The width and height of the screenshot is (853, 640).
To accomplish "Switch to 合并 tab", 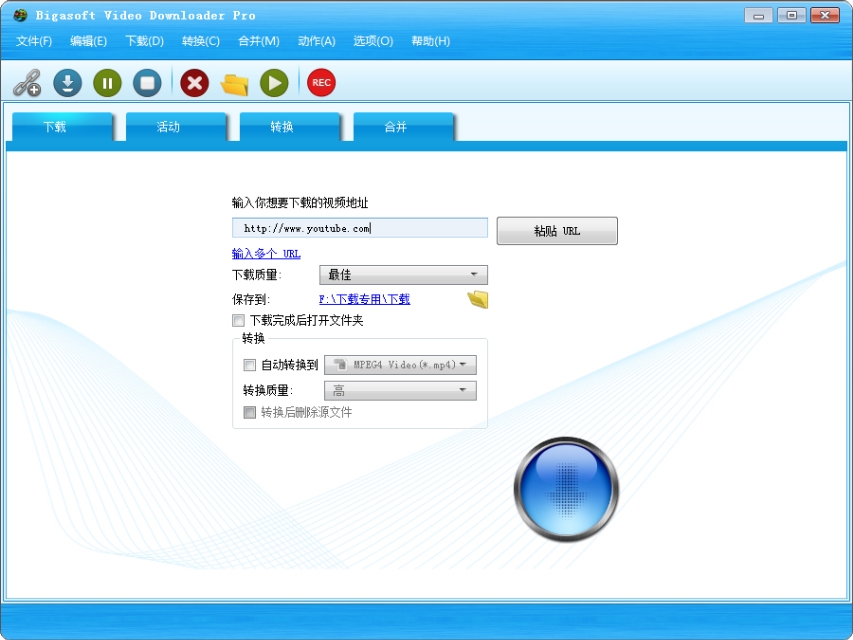I will (404, 127).
